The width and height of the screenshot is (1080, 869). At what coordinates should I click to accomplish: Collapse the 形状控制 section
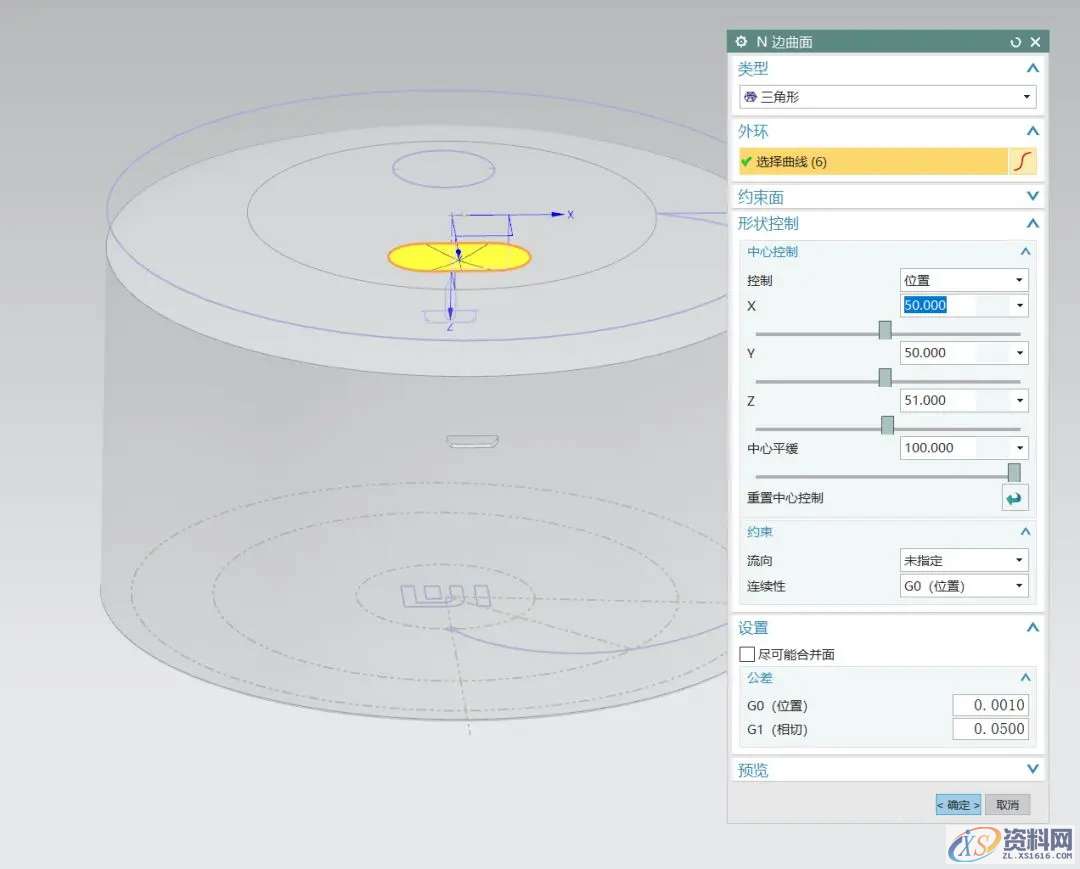click(x=1032, y=224)
